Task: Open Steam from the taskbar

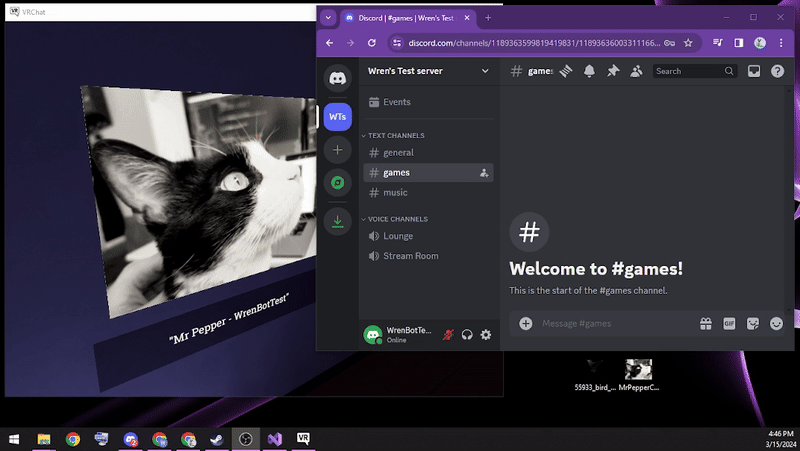Action: point(216,439)
